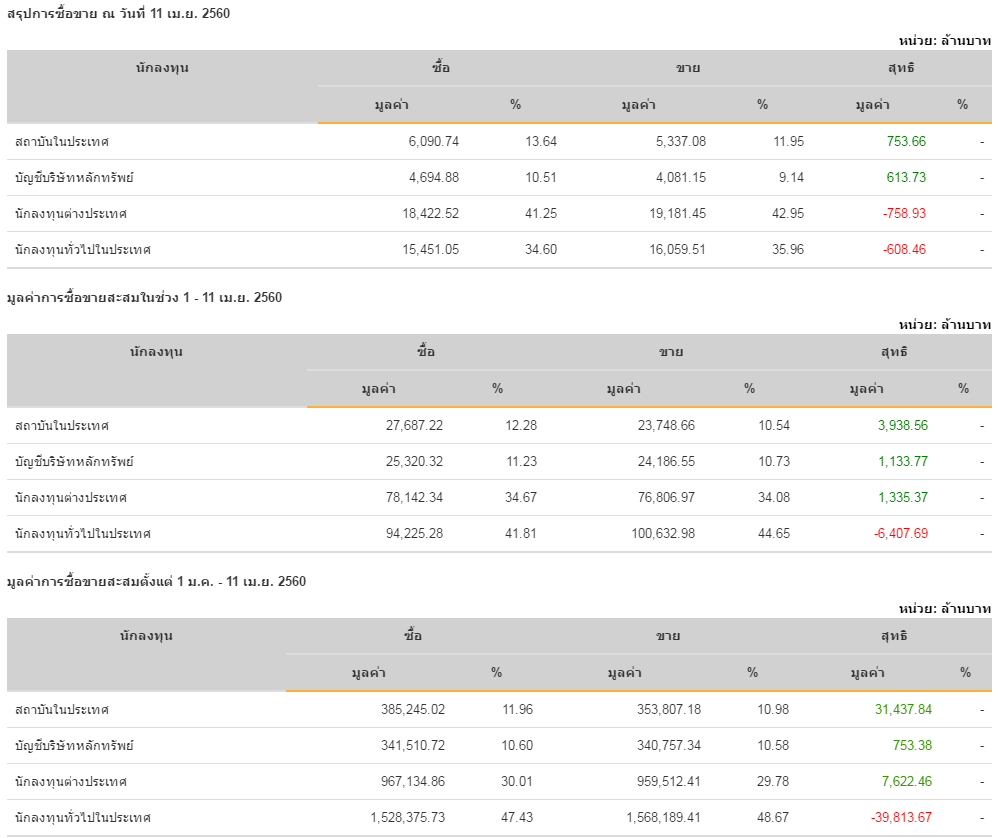Click the red net value -6,407.69

tap(900, 533)
